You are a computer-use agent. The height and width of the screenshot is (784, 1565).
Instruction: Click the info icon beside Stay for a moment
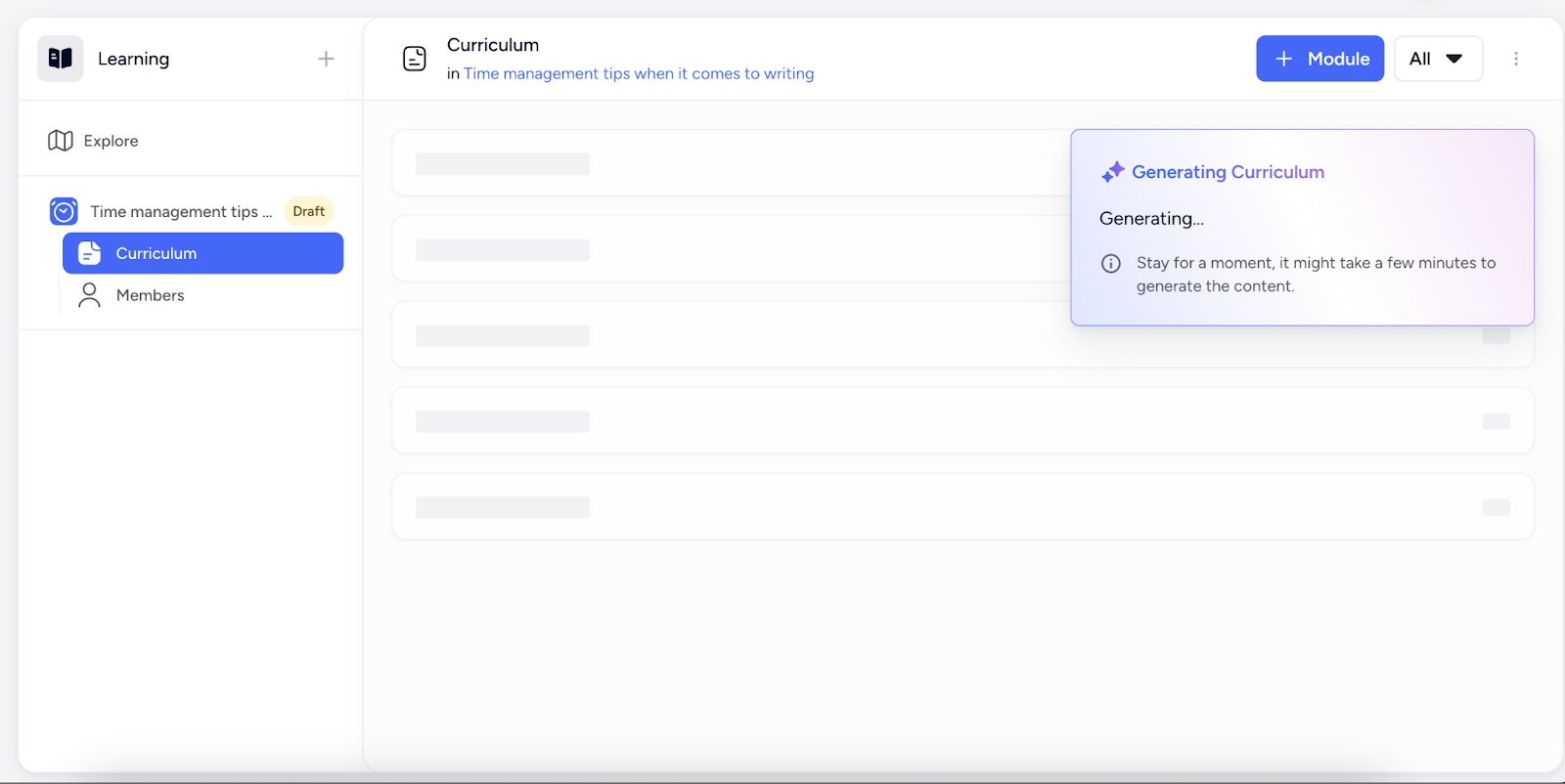[x=1111, y=263]
